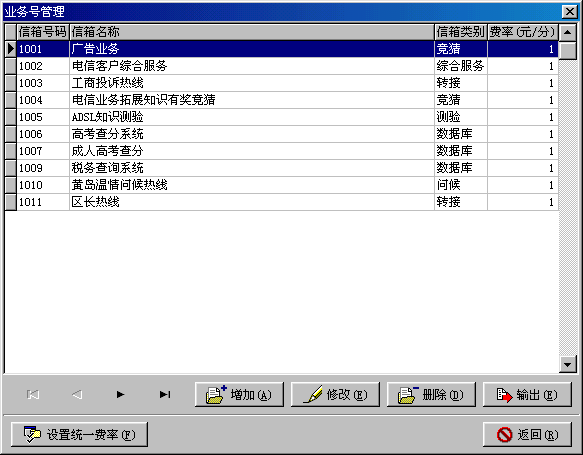Jump to the last record arrow
The width and height of the screenshot is (583, 455).
point(165,394)
